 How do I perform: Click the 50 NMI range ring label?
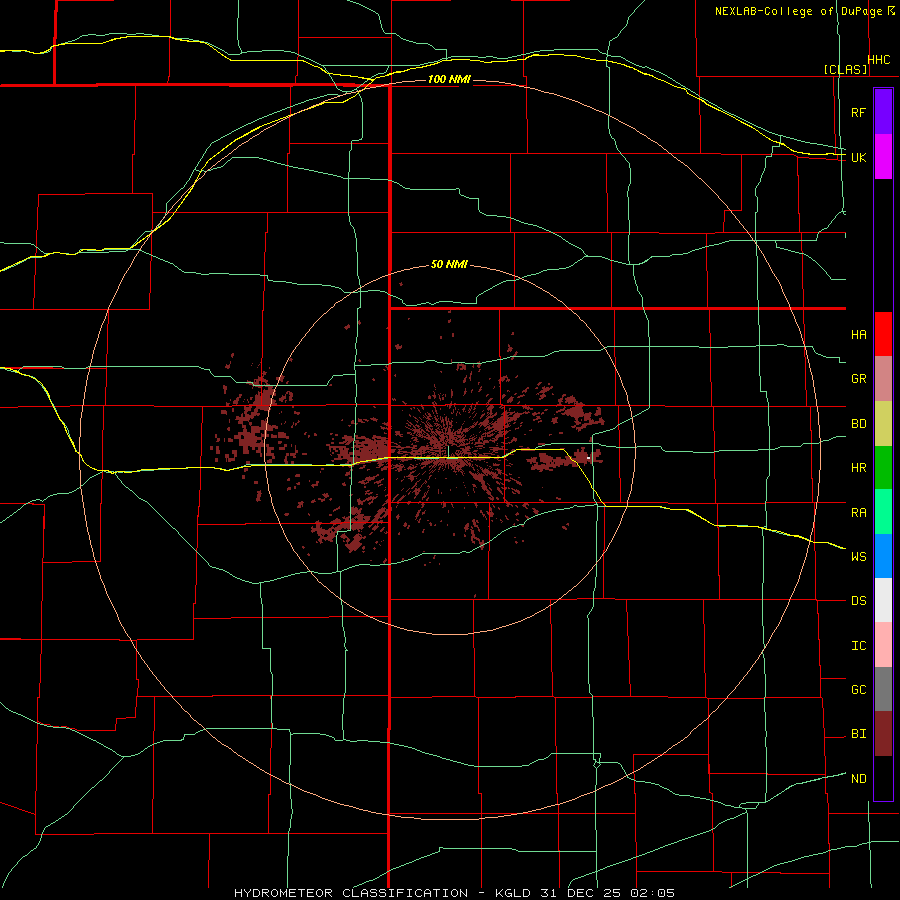449,264
